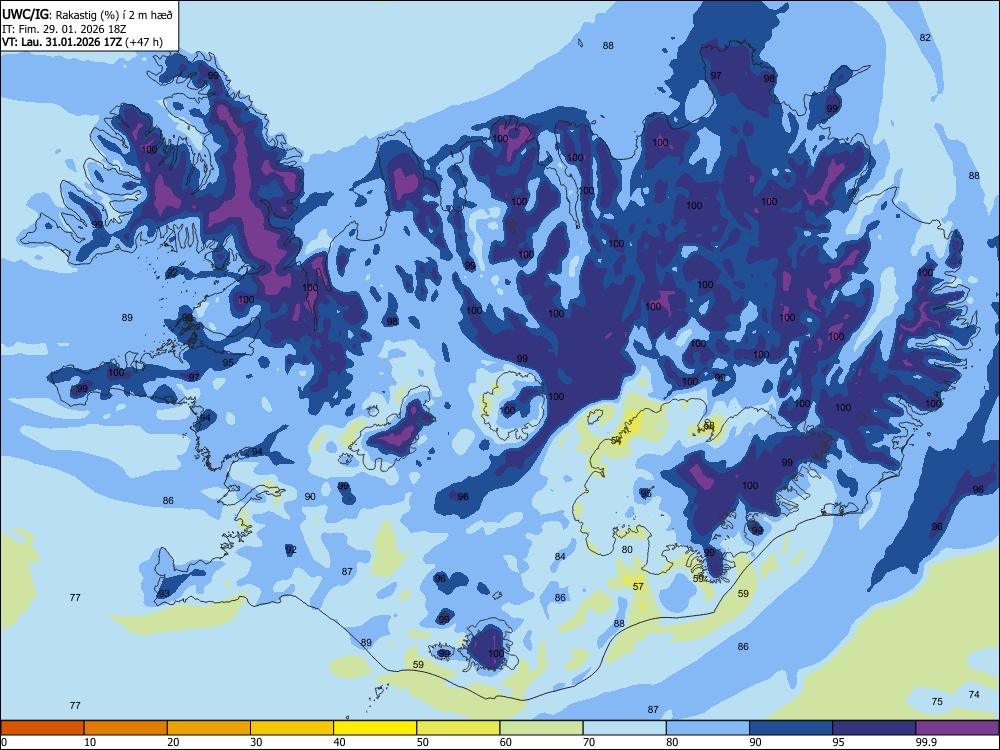Click the '80' humidity value on the map
The height and width of the screenshot is (750, 1000).
click(x=627, y=550)
